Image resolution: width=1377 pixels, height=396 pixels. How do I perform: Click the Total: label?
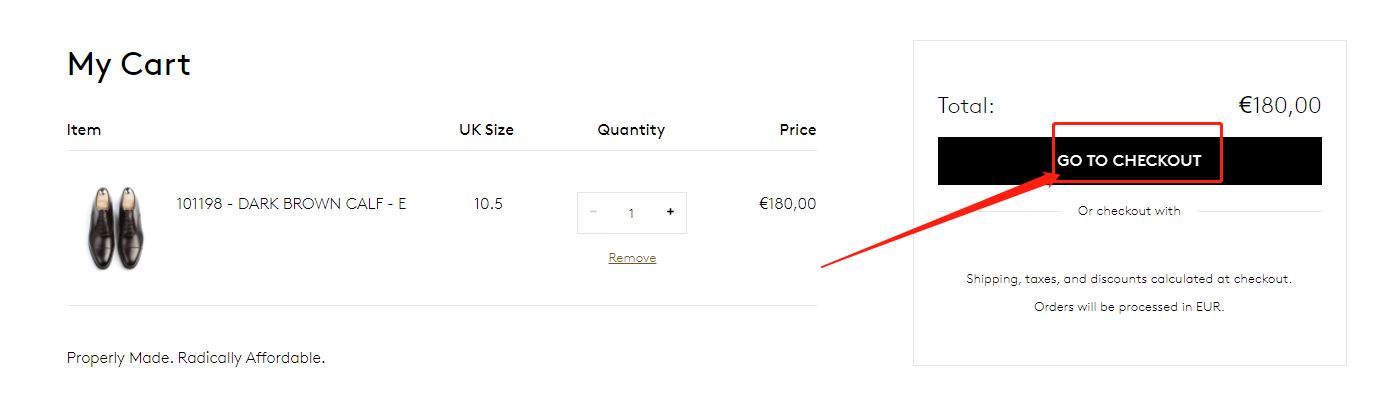coord(966,106)
